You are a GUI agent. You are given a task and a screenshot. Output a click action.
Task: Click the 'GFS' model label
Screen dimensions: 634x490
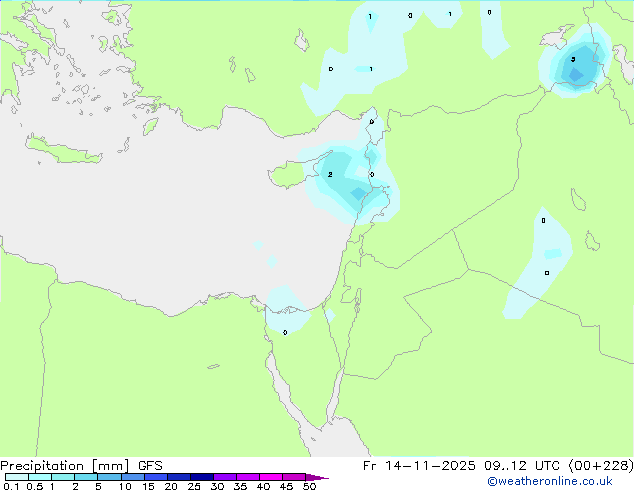150,466
